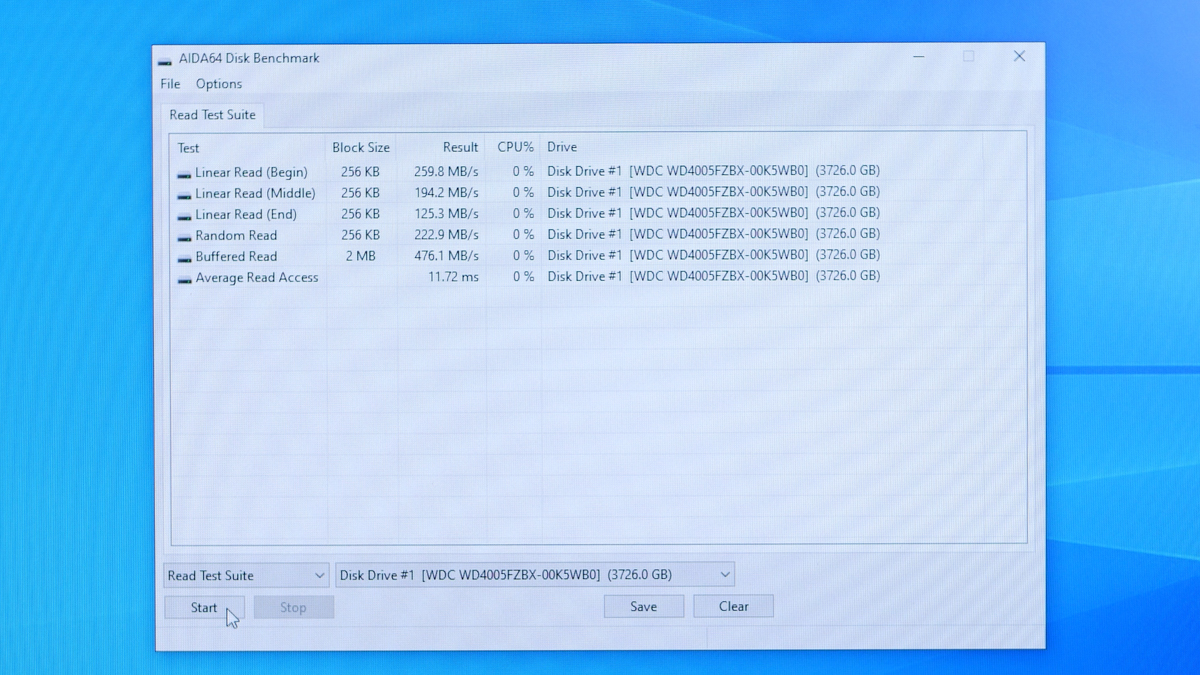Click the greyed-out Stop button
Viewport: 1200px width, 675px height.
pyautogui.click(x=293, y=607)
